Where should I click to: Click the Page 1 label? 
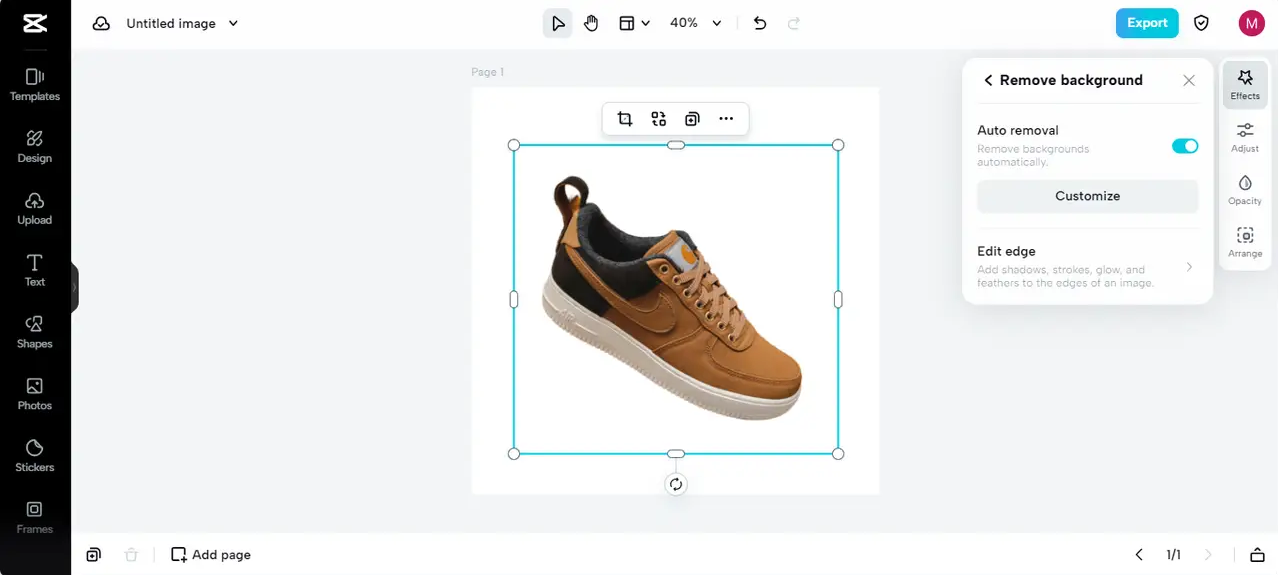pos(488,72)
